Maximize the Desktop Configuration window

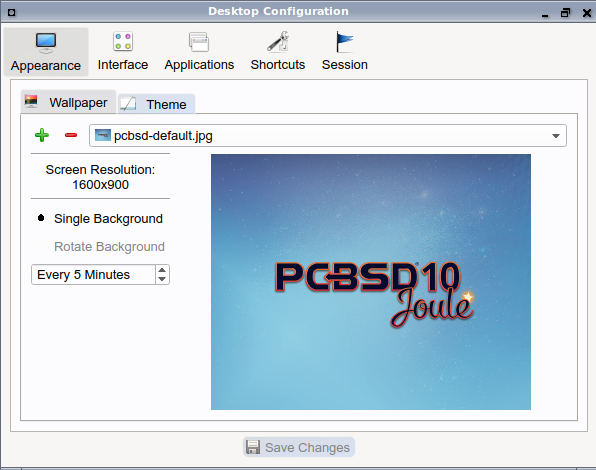click(x=565, y=13)
